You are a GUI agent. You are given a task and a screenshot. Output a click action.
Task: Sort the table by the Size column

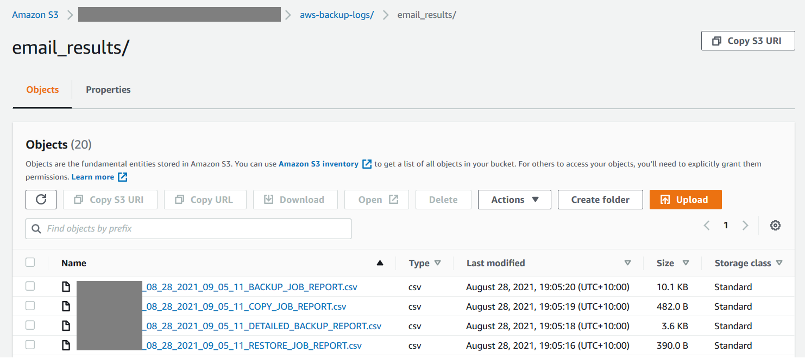(x=685, y=263)
